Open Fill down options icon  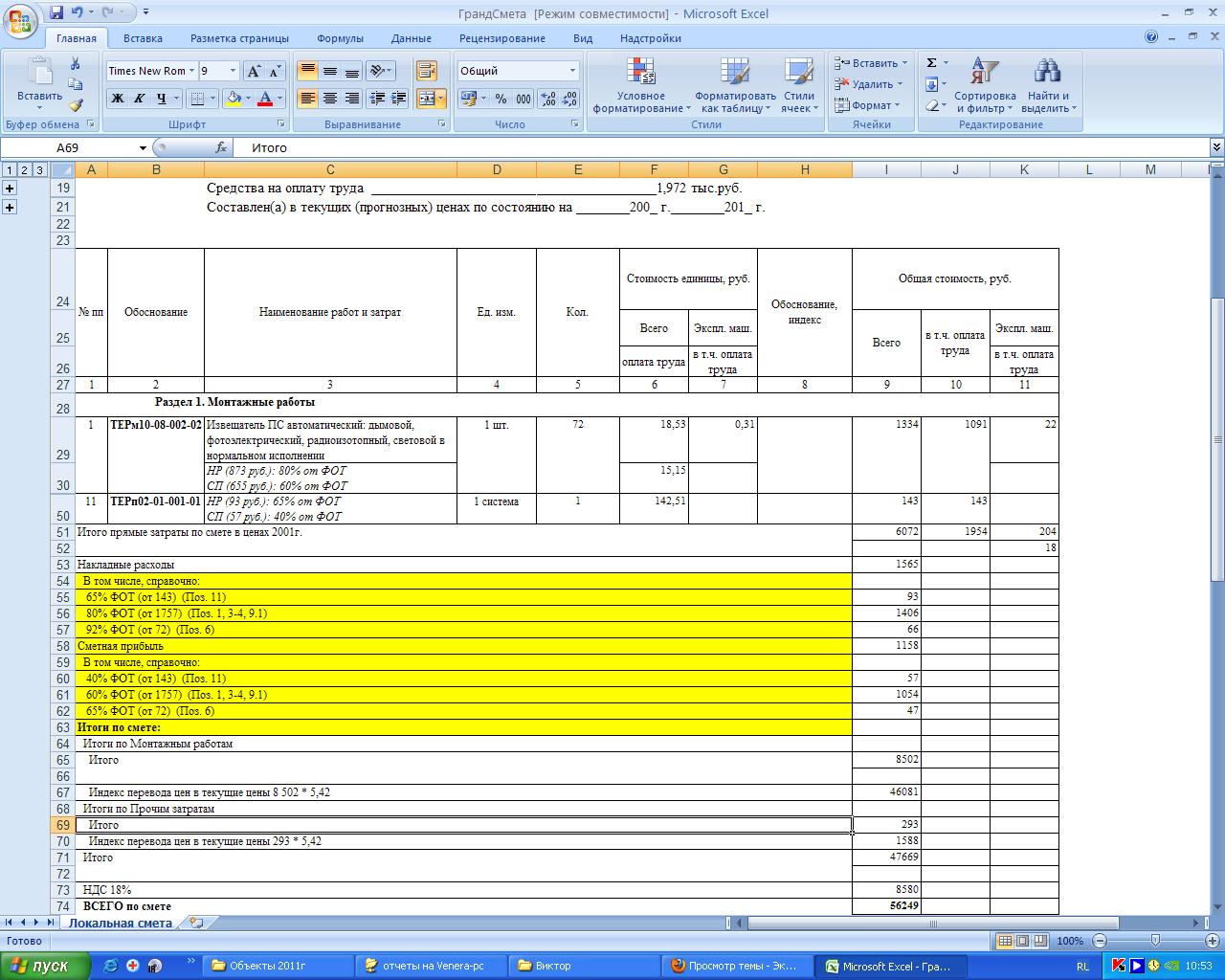click(x=931, y=84)
